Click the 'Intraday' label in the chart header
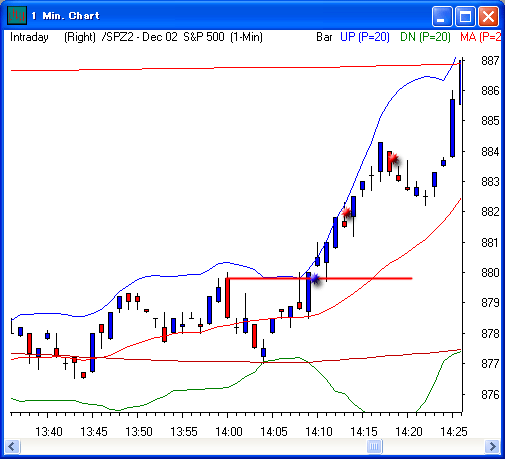The width and height of the screenshot is (505, 459). [x=29, y=37]
